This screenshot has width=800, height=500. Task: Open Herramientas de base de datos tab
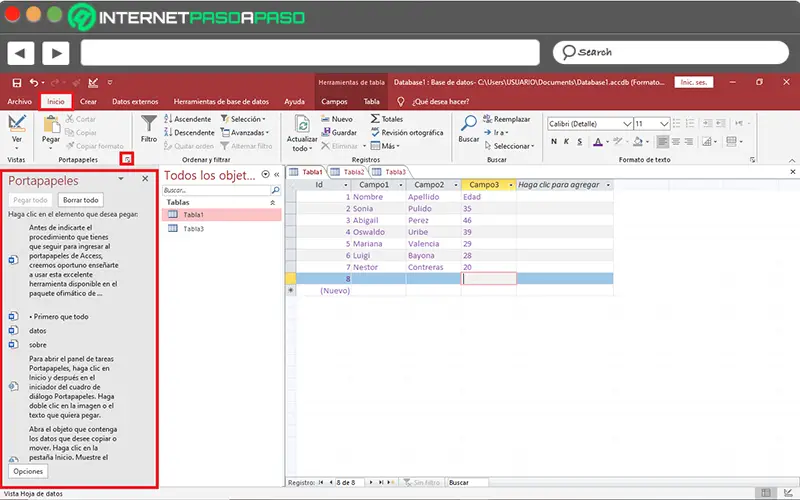221,102
